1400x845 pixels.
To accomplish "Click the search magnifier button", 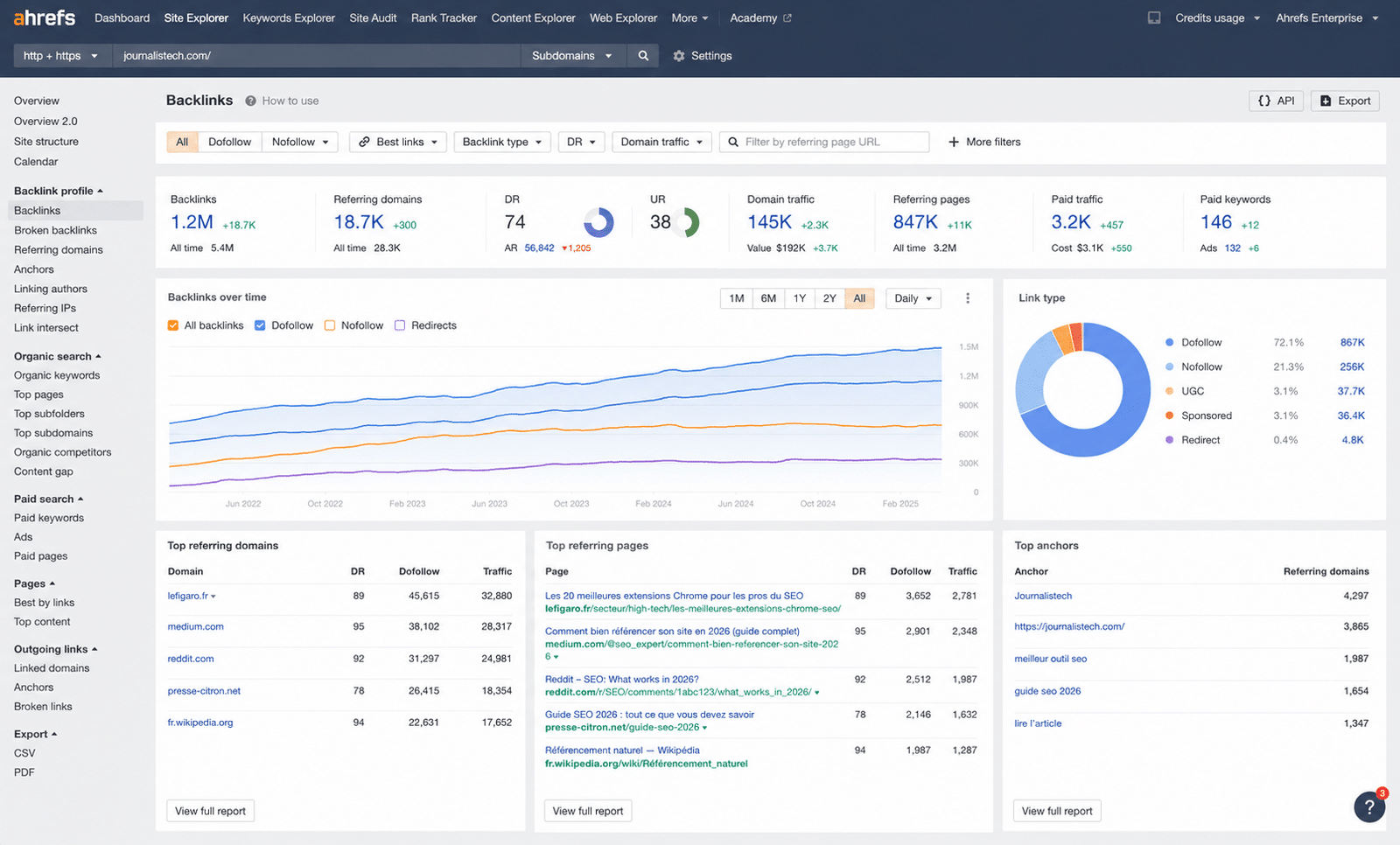I will point(643,55).
